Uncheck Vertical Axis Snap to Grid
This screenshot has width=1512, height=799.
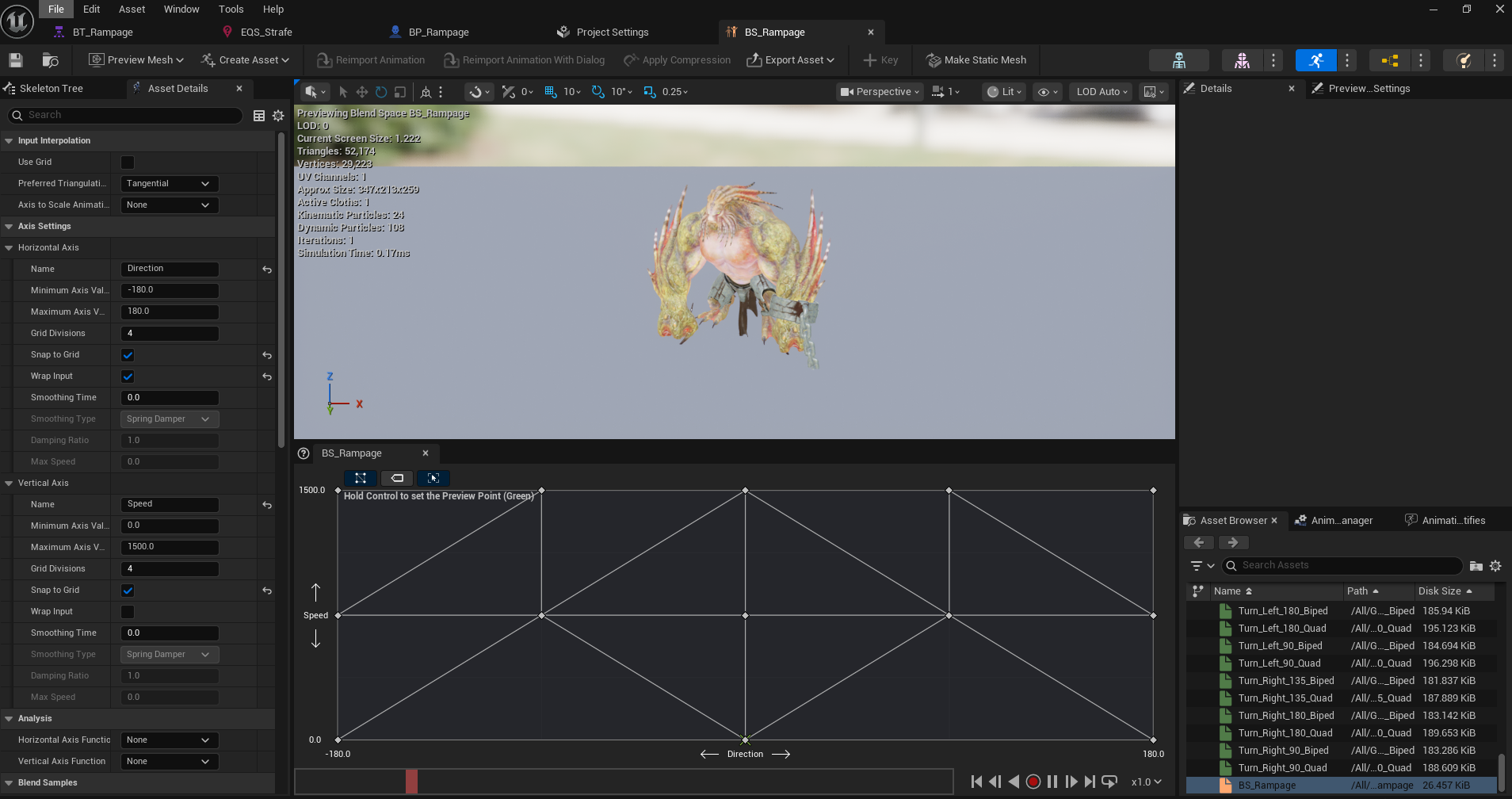pos(128,591)
